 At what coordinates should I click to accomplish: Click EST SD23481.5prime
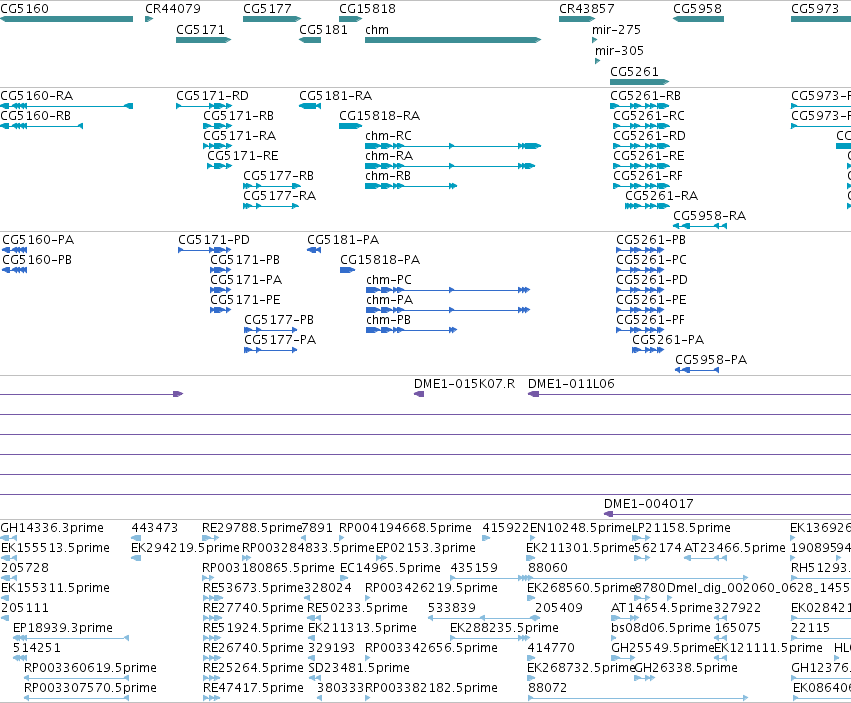click(359, 668)
